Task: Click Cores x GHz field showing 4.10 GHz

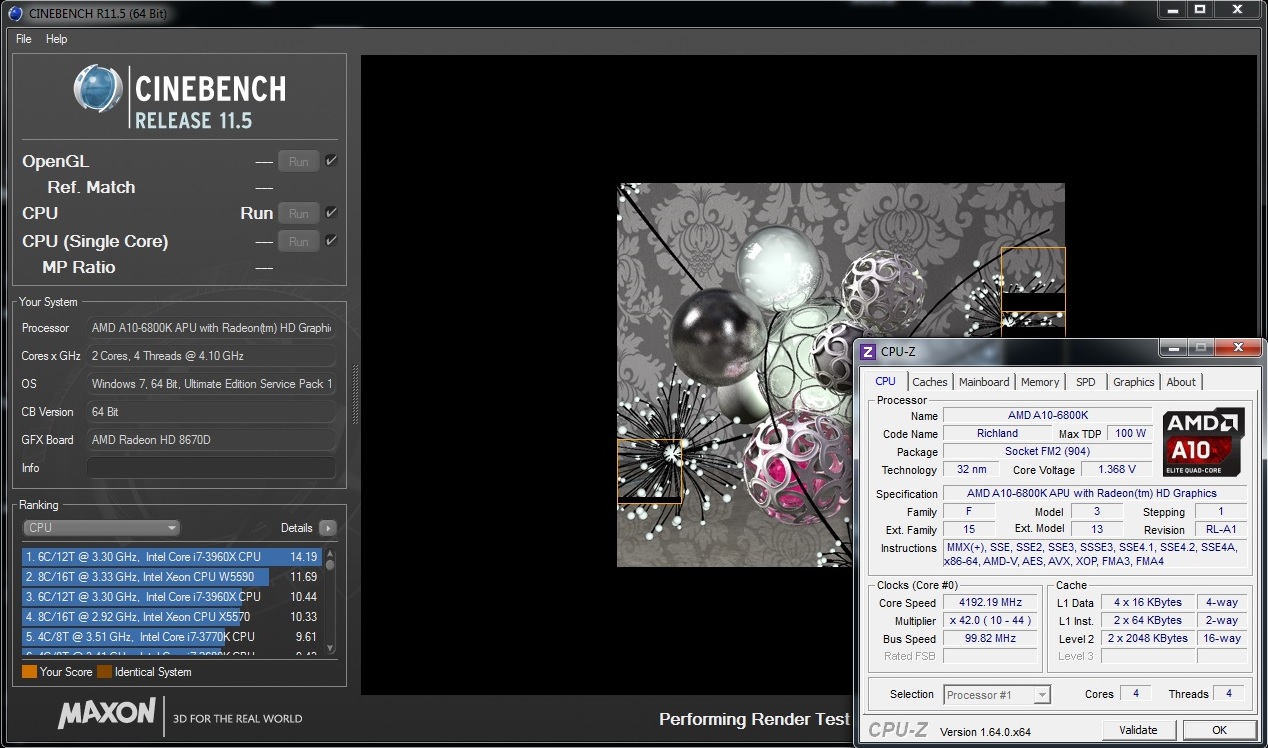Action: click(x=211, y=356)
